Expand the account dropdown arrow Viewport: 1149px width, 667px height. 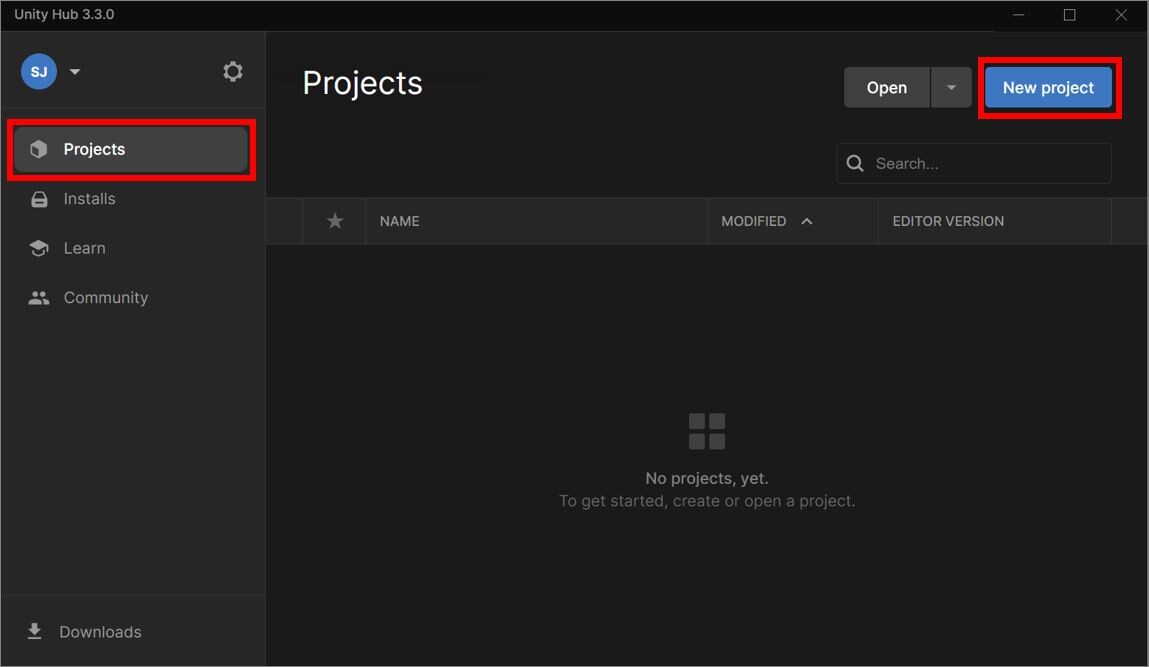coord(75,72)
